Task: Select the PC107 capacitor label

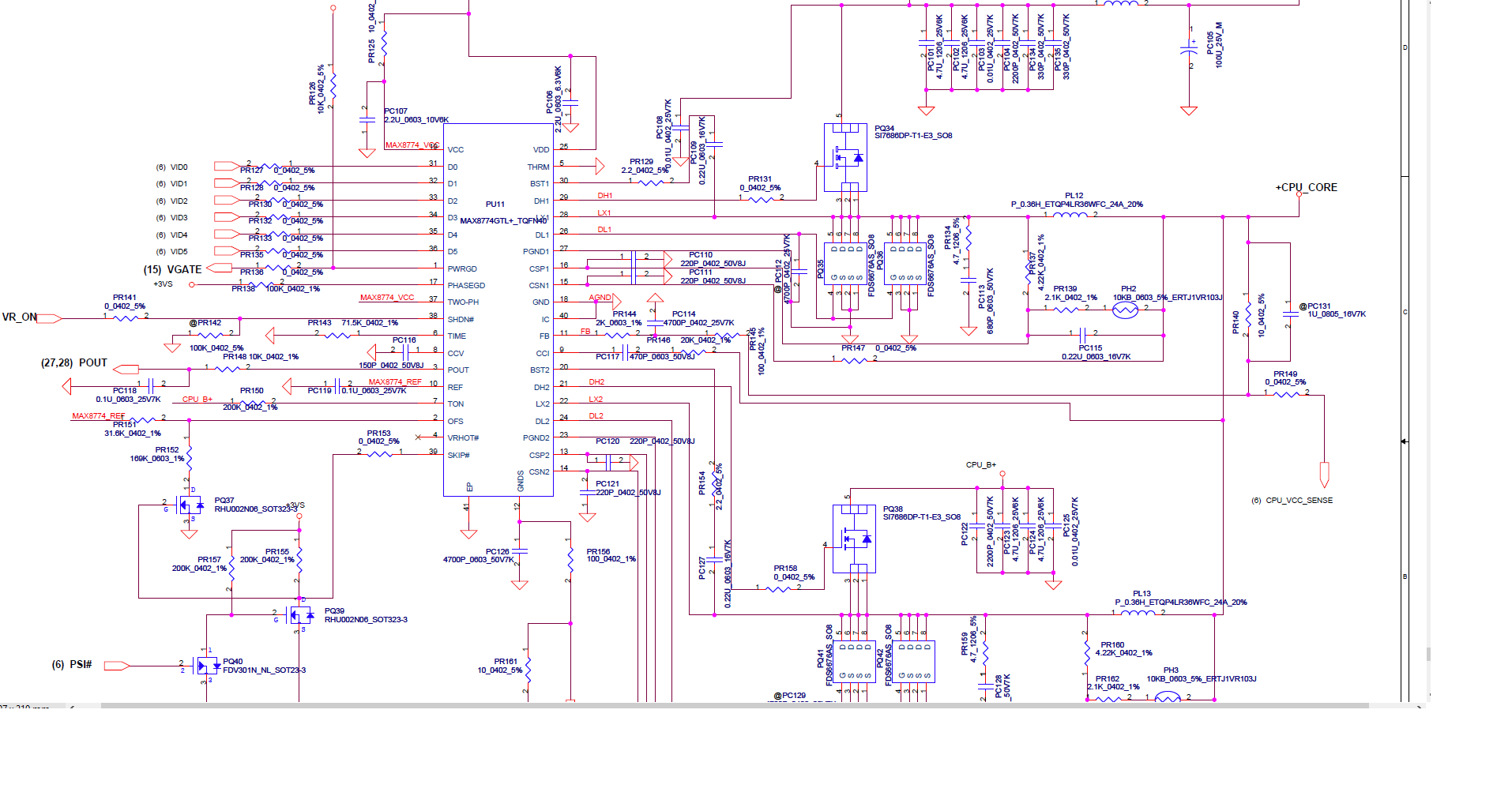Action: pos(396,111)
